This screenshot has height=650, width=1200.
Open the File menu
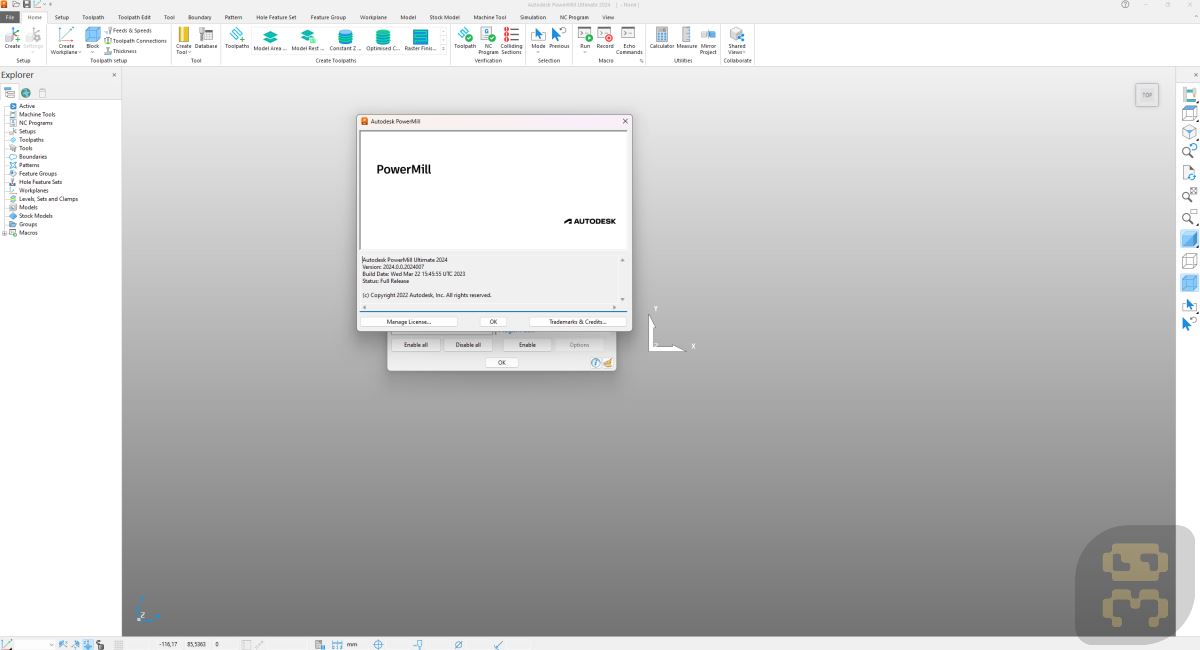tap(10, 17)
